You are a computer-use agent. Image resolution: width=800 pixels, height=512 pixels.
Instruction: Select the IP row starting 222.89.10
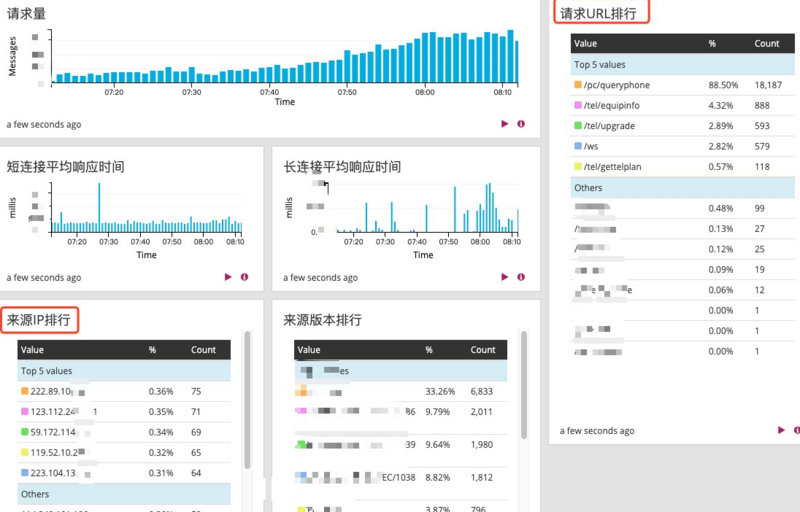click(x=124, y=392)
